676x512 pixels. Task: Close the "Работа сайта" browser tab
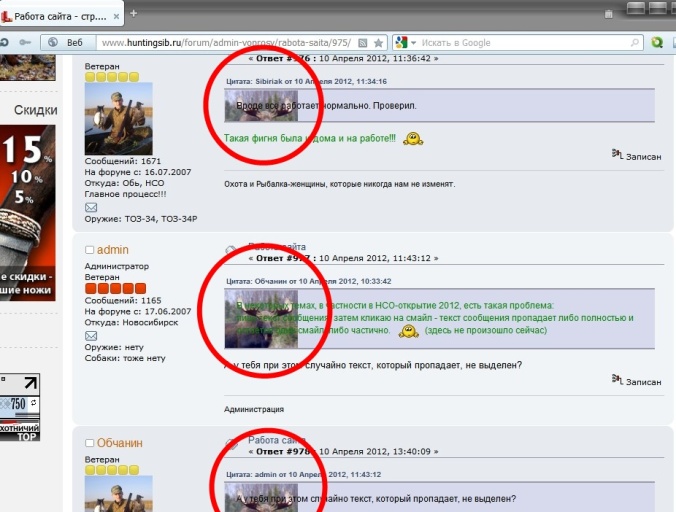[116, 17]
